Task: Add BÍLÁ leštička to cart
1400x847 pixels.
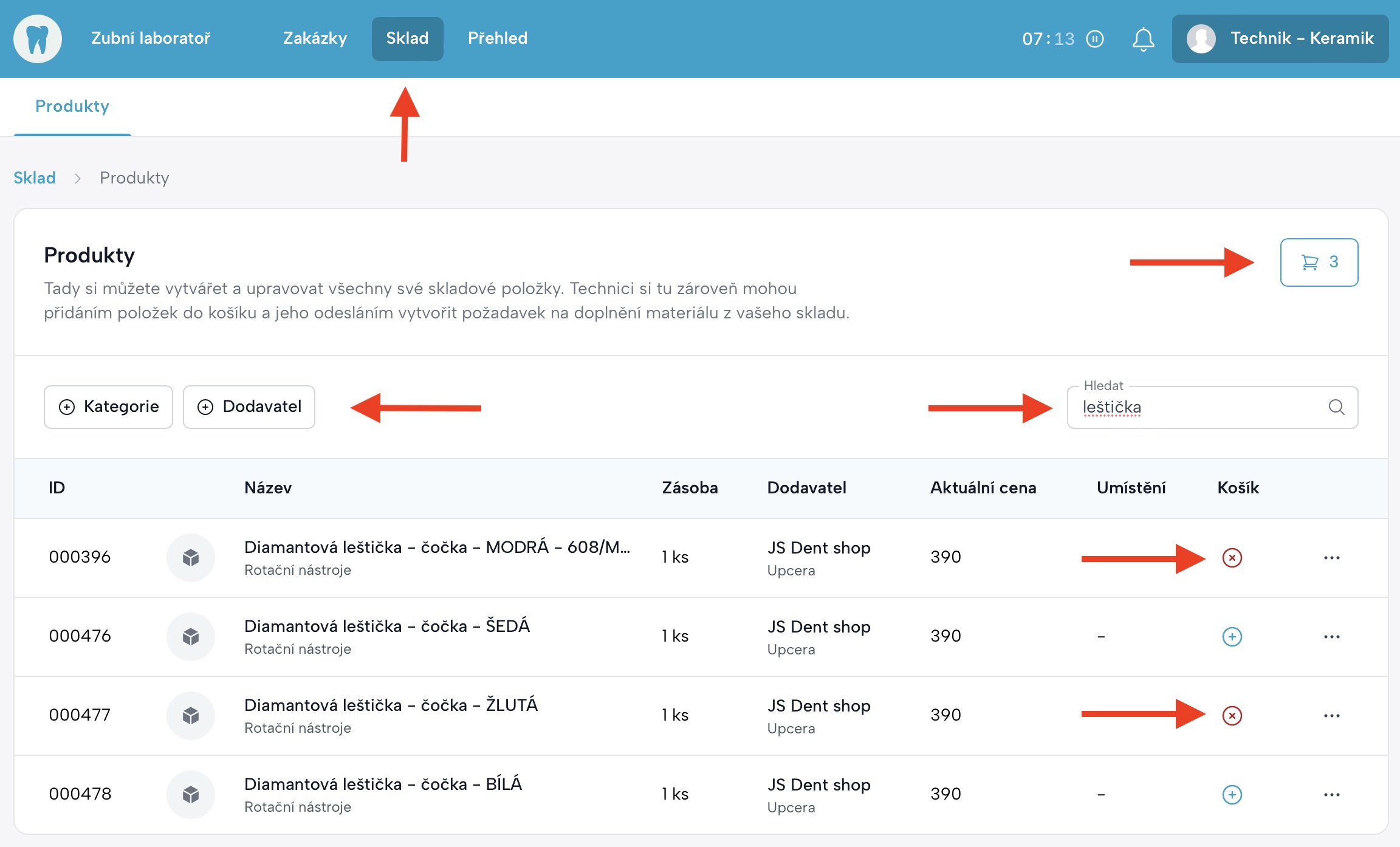Action: [1232, 794]
